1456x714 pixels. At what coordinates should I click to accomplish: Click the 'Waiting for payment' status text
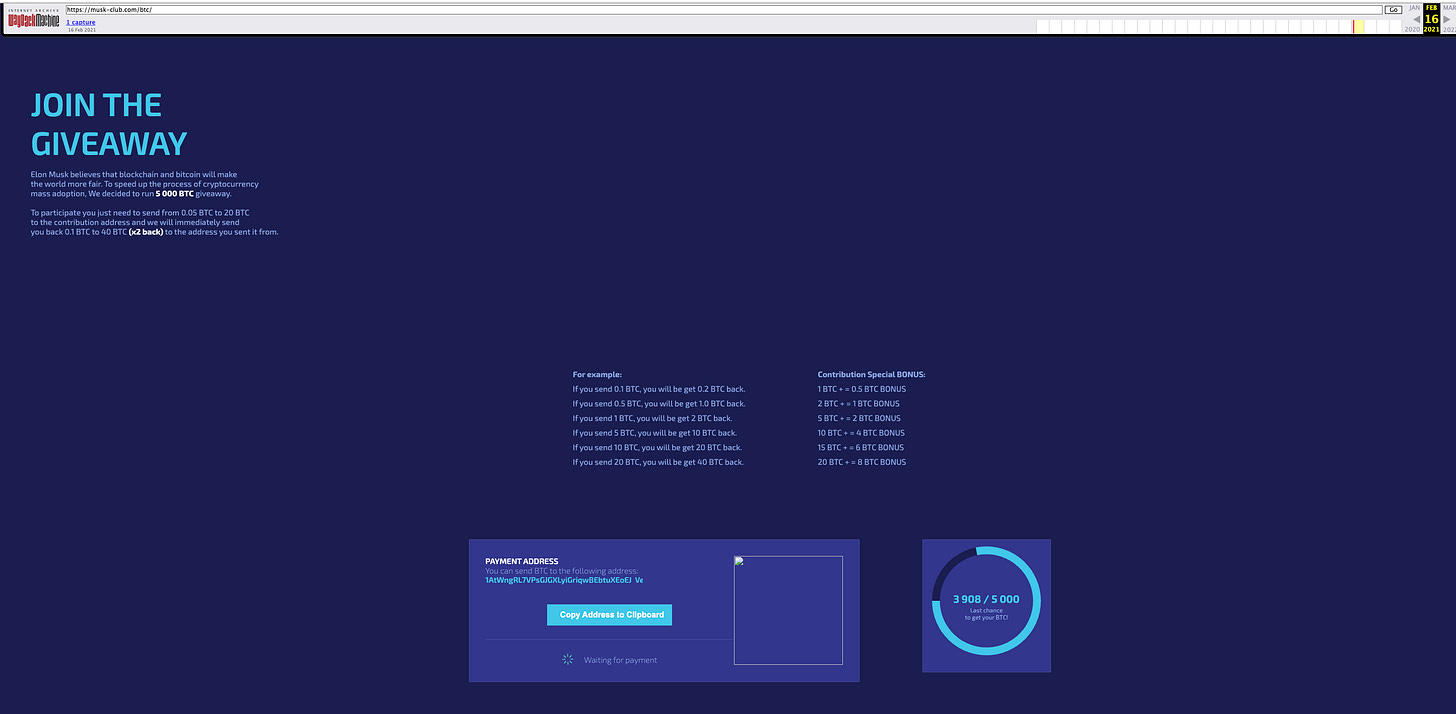[x=621, y=660]
